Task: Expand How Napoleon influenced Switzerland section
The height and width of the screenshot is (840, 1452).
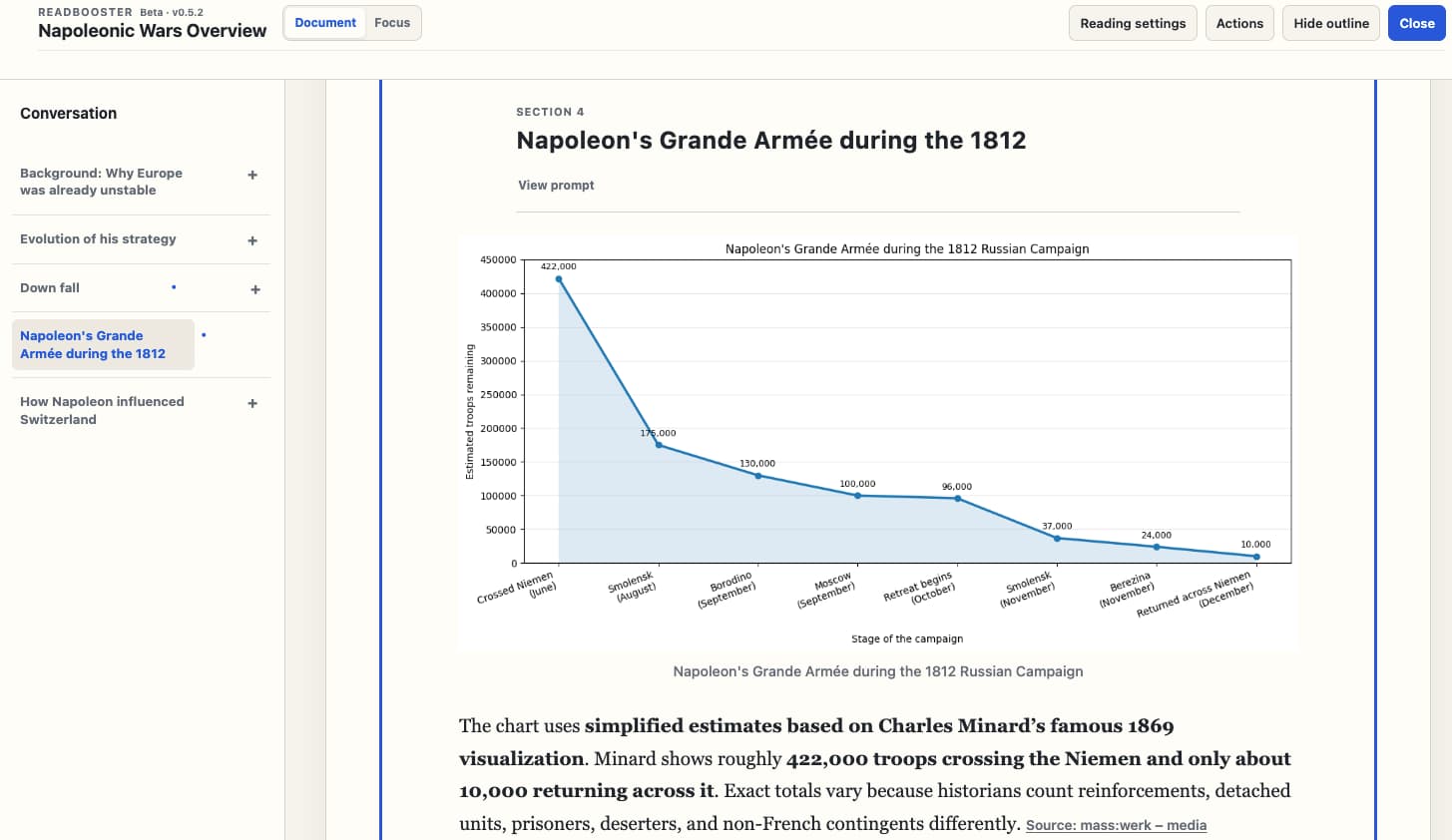Action: (x=252, y=403)
